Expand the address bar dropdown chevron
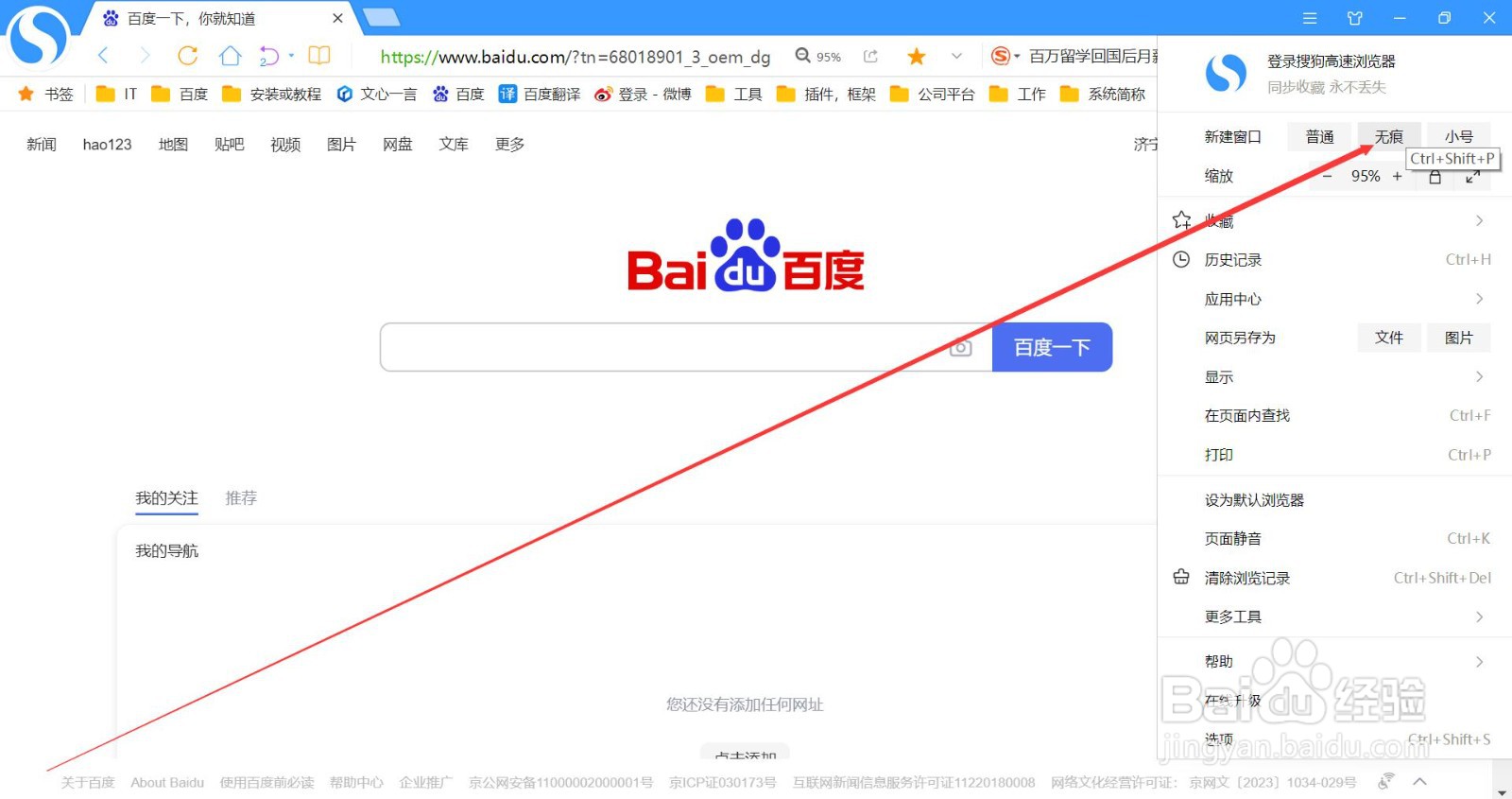The image size is (1512, 799). (x=956, y=57)
